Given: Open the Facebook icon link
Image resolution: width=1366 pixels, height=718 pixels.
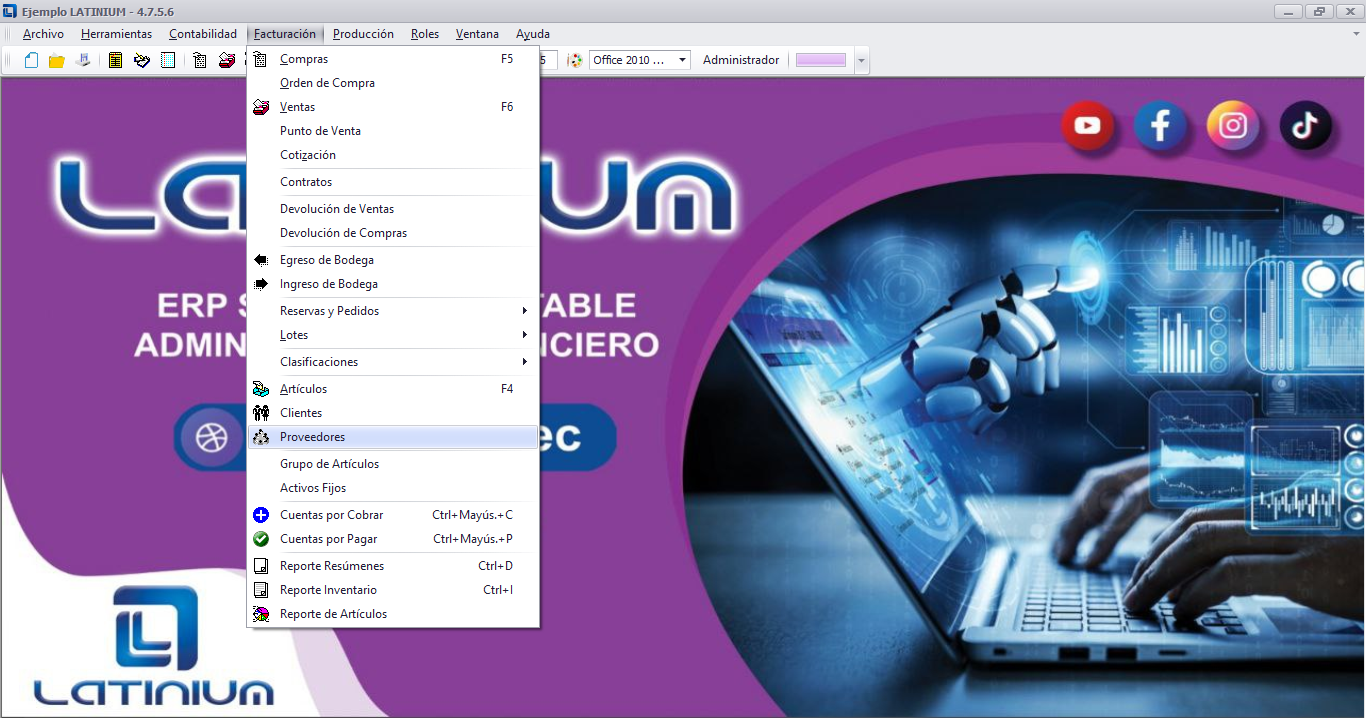Looking at the screenshot, I should (x=1160, y=126).
